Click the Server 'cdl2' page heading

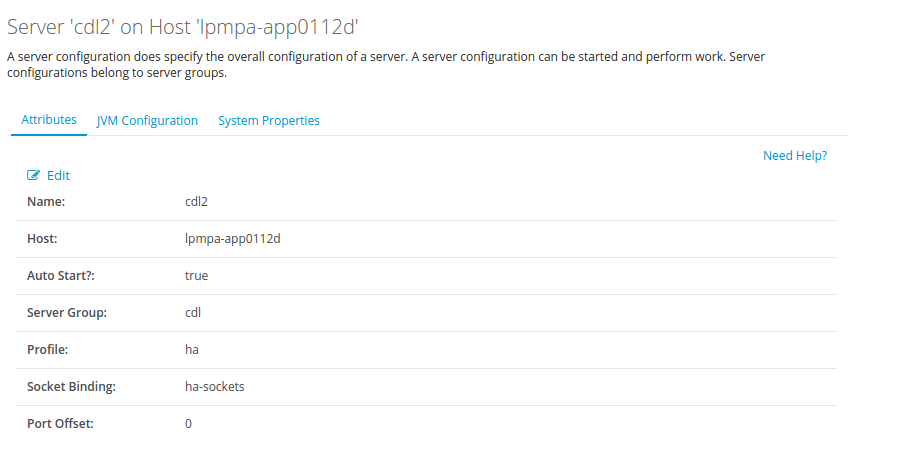click(x=182, y=27)
